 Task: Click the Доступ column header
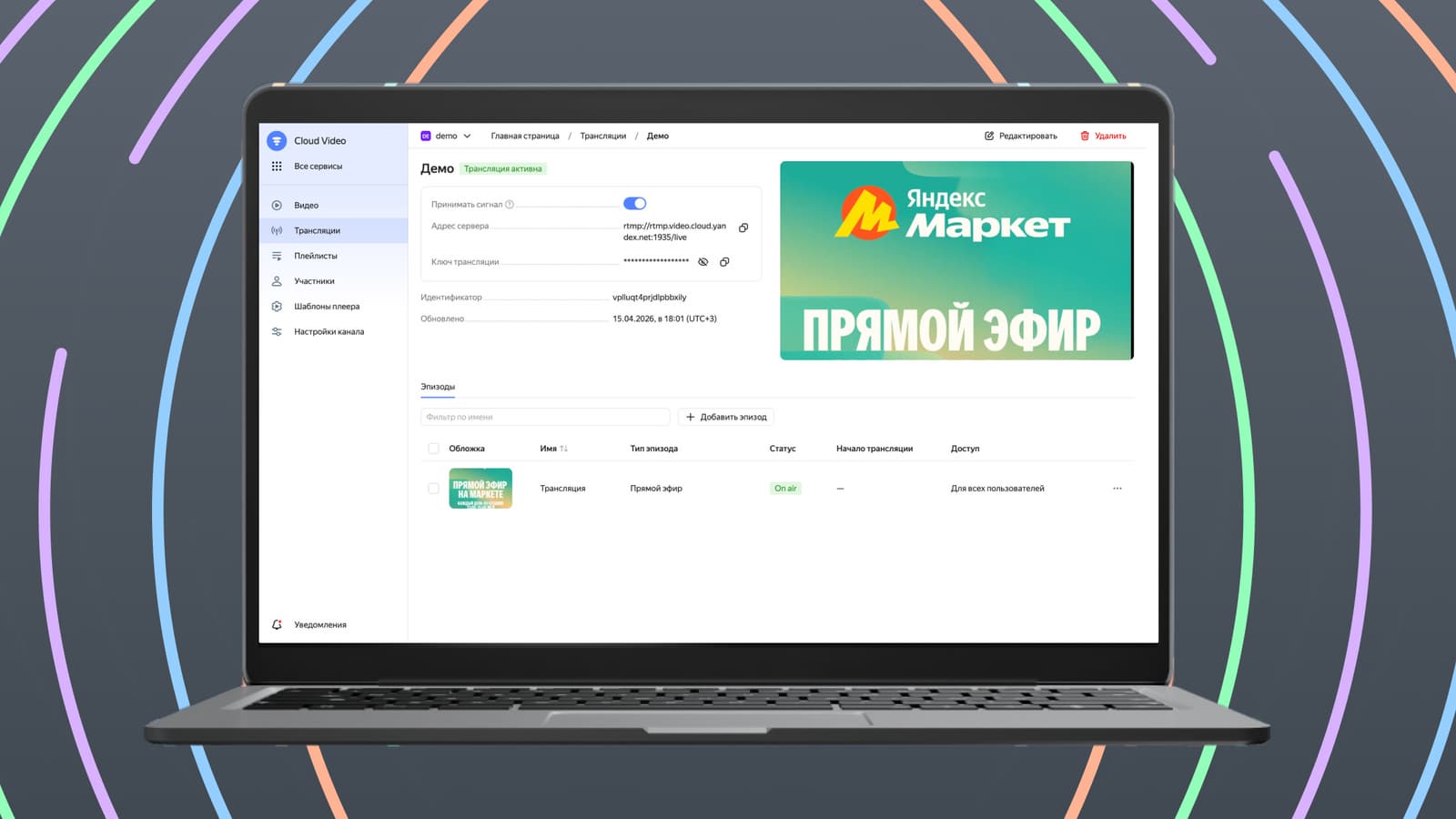click(x=966, y=449)
